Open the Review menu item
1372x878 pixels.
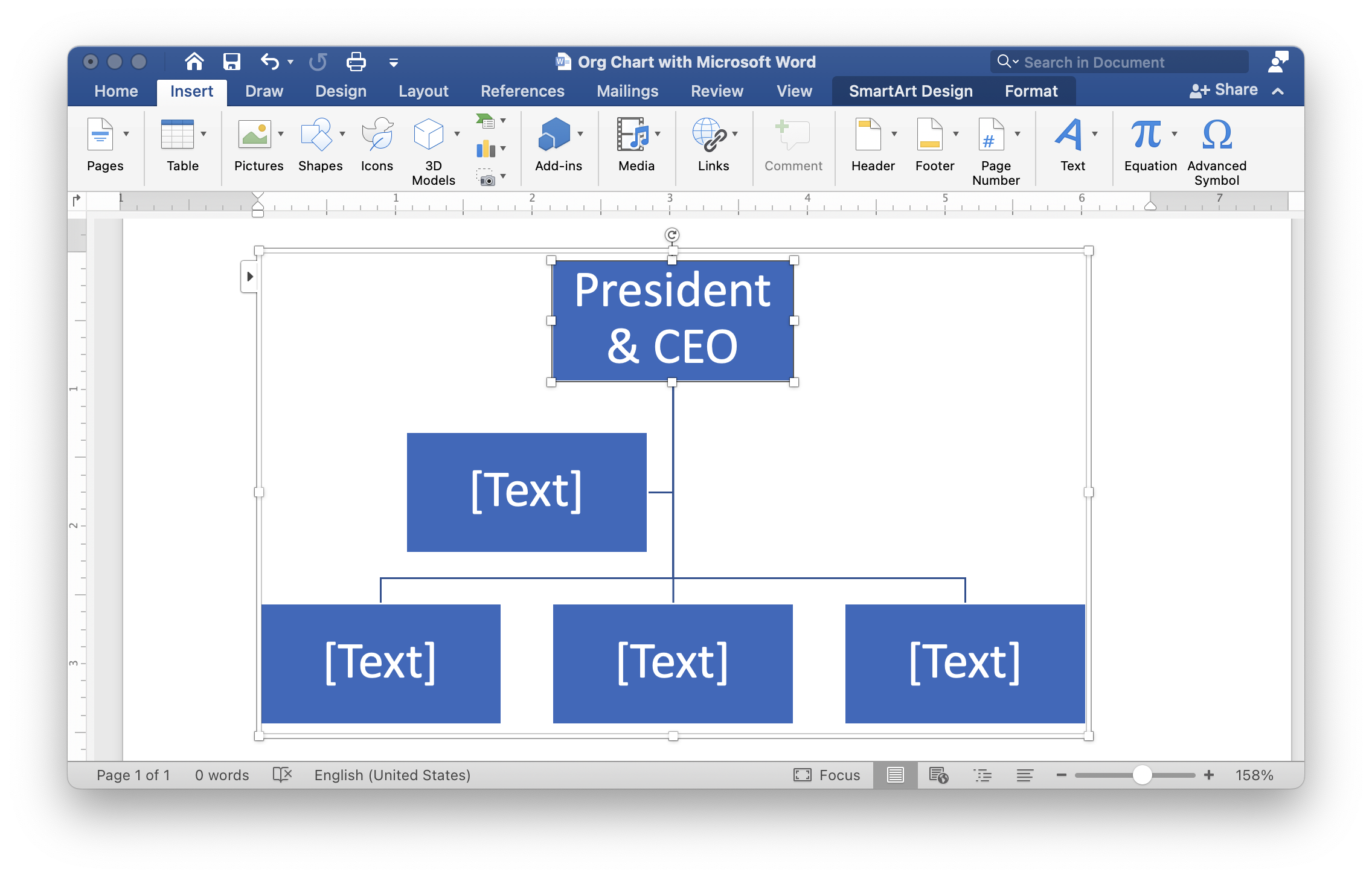[x=715, y=90]
